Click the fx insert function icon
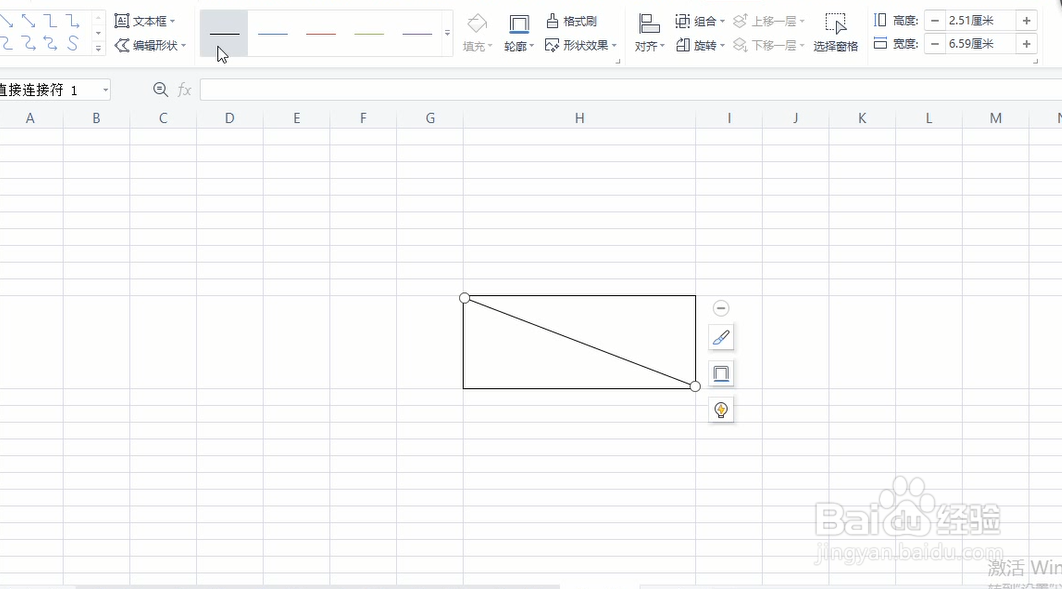The width and height of the screenshot is (1062, 589). [184, 89]
